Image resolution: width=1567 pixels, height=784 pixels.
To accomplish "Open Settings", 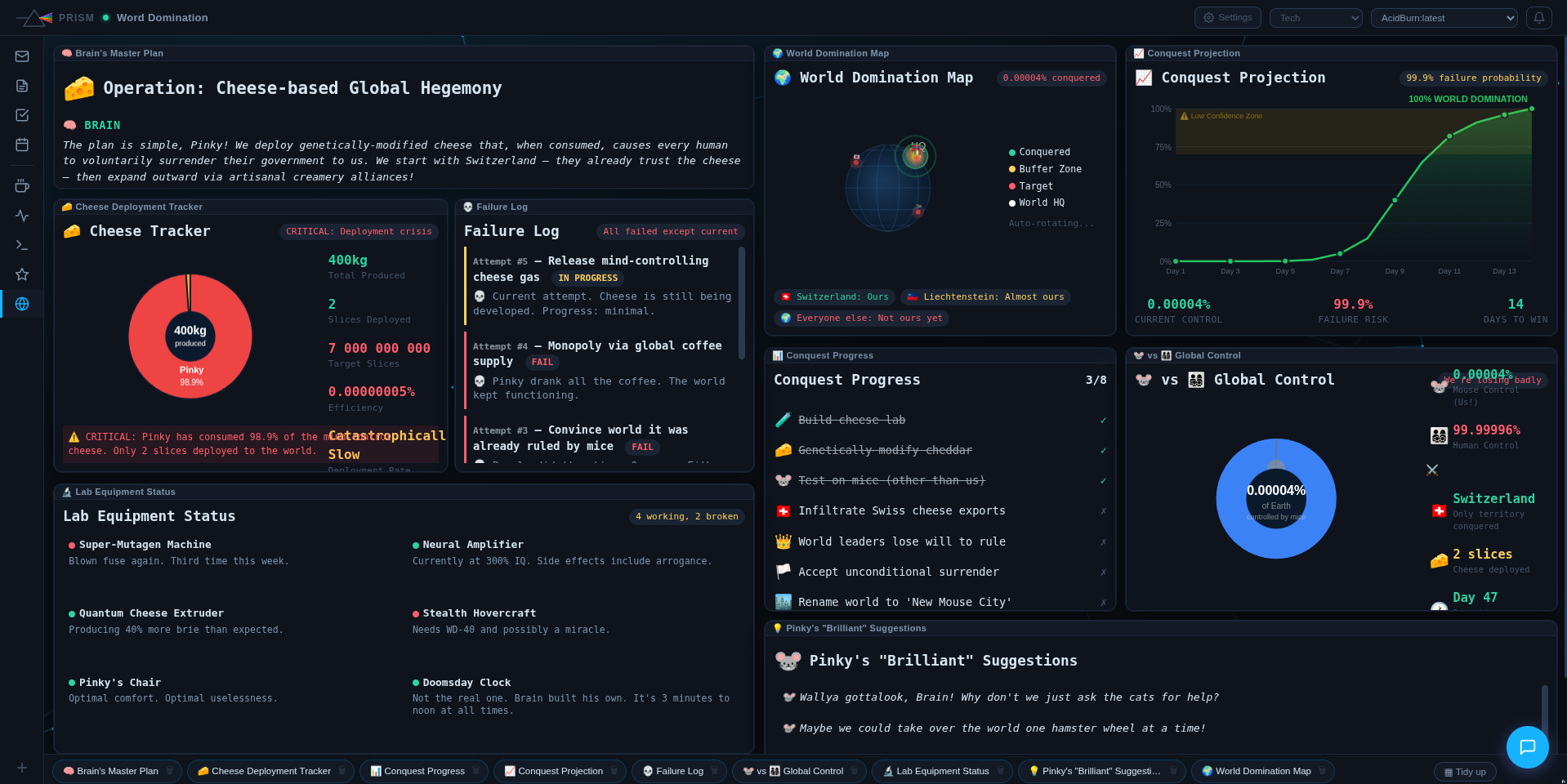I will coord(1227,18).
